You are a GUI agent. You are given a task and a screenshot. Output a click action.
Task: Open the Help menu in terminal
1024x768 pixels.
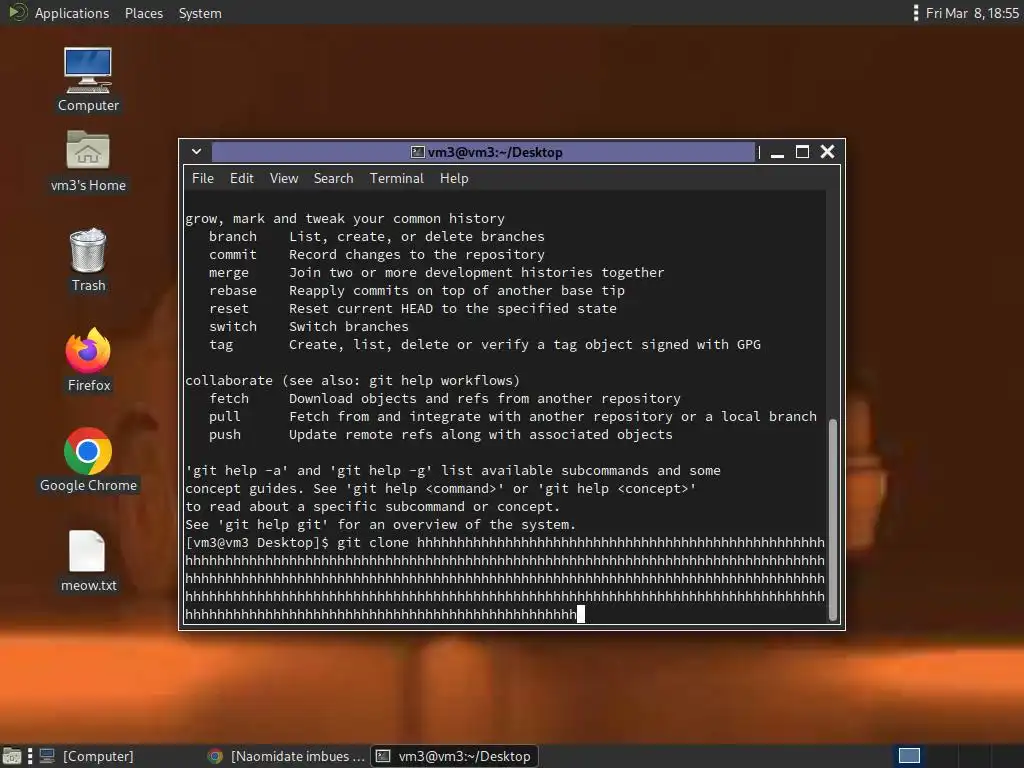454,178
